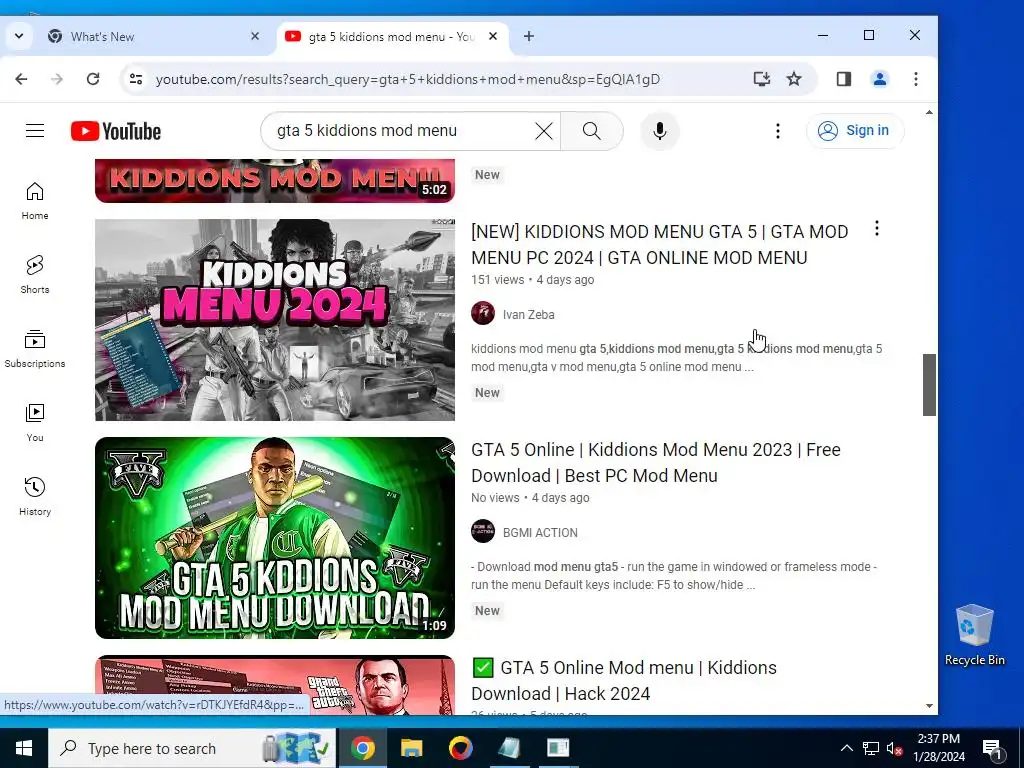Clear the search box with the X icon
This screenshot has height=768, width=1024.
[543, 131]
